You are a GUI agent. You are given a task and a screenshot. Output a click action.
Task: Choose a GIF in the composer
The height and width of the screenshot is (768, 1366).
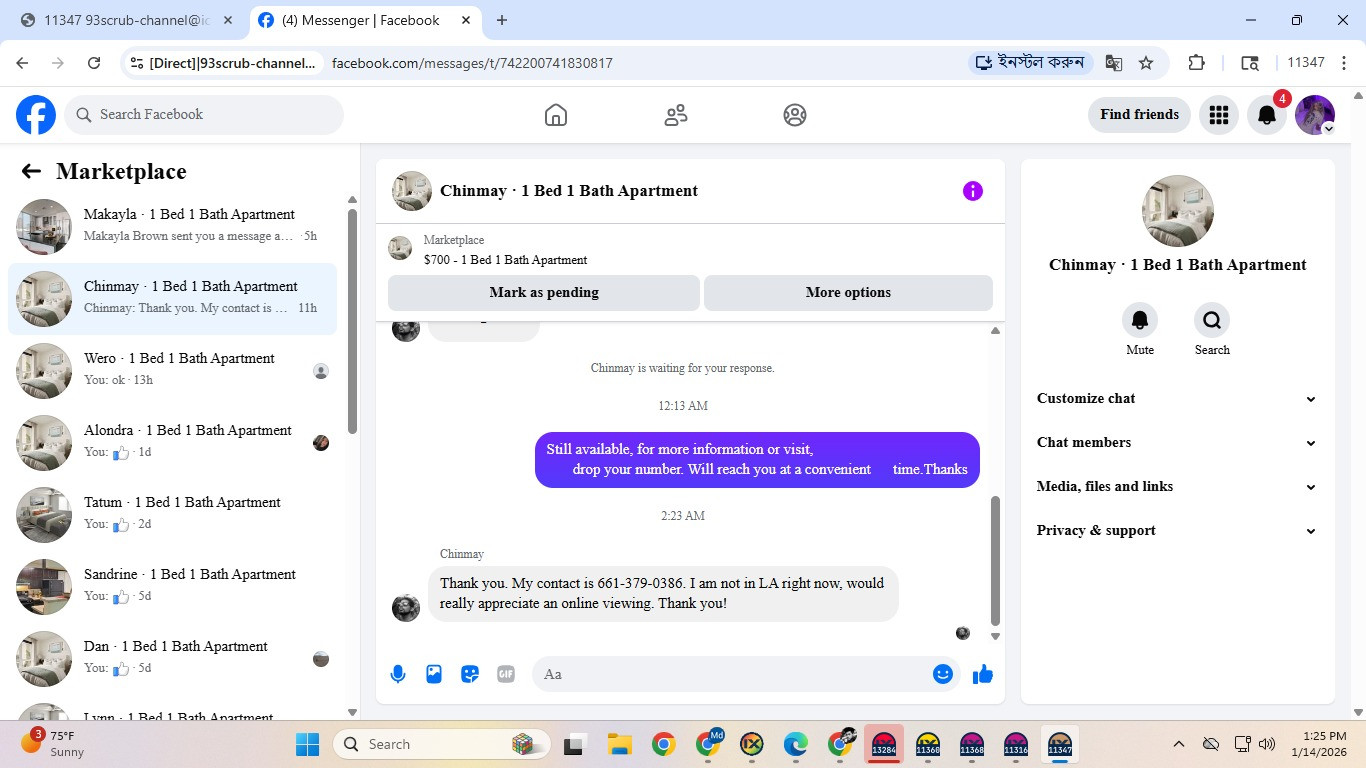click(x=506, y=674)
